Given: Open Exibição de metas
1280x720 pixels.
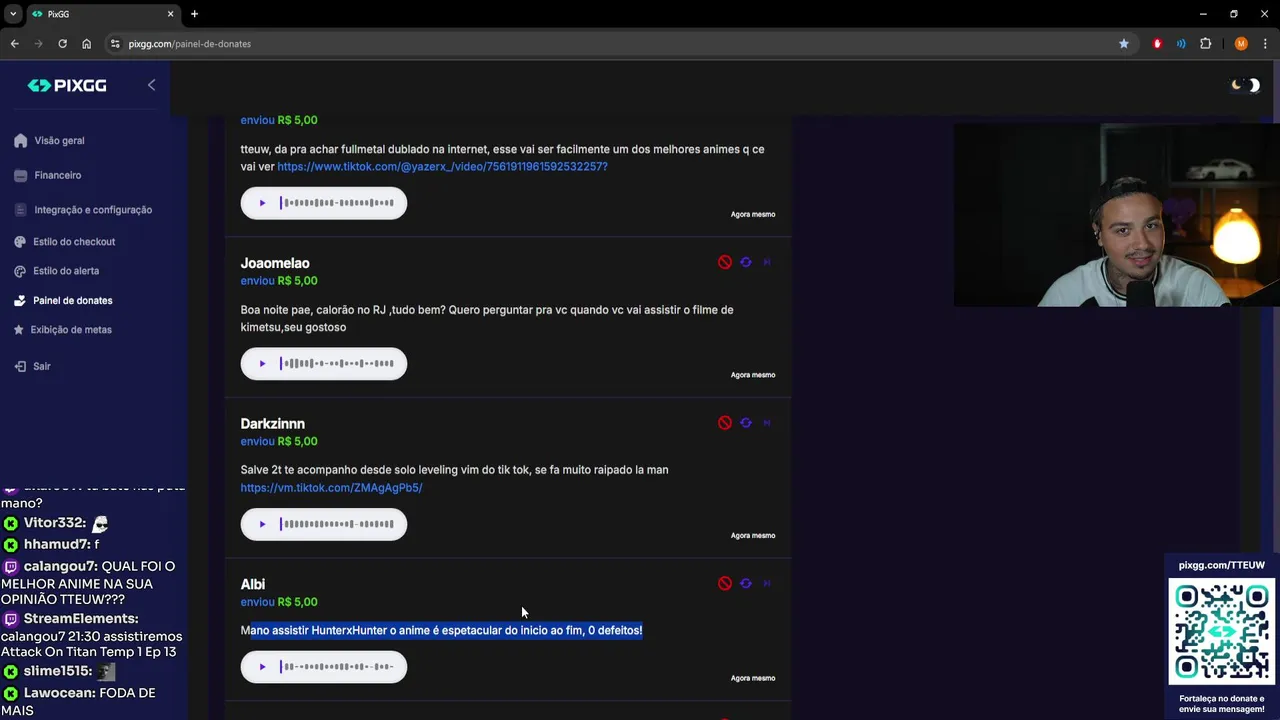Looking at the screenshot, I should click(63, 330).
